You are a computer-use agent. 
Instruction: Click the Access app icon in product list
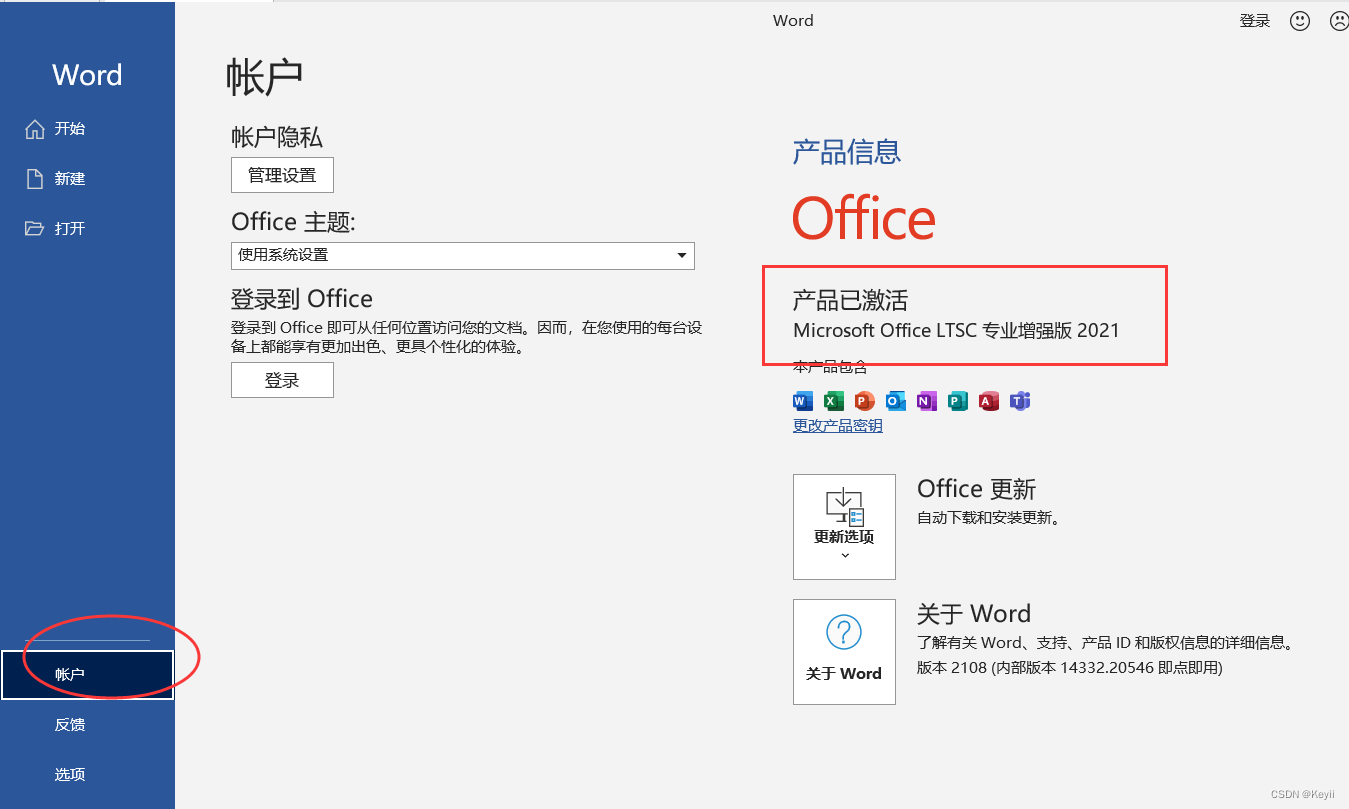coord(989,401)
